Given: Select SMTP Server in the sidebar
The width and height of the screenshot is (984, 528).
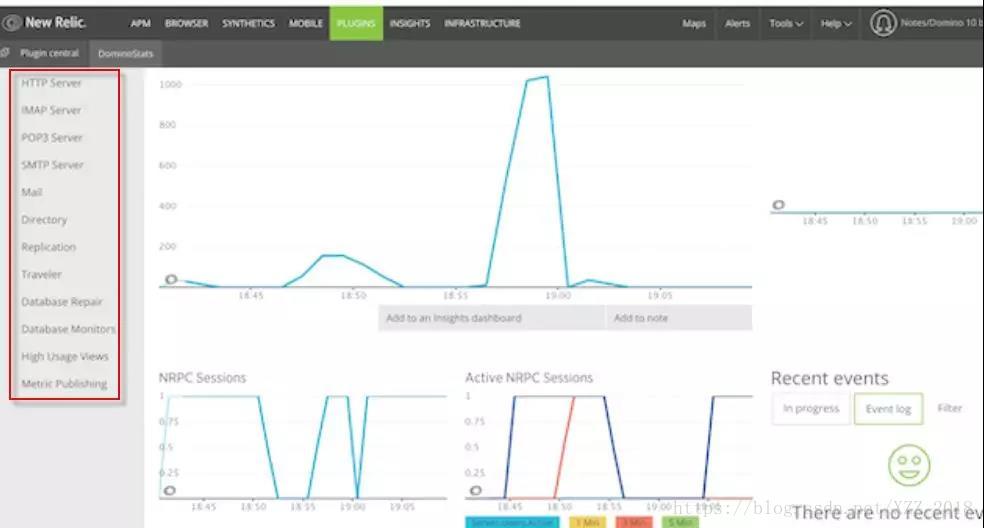Looking at the screenshot, I should [52, 165].
